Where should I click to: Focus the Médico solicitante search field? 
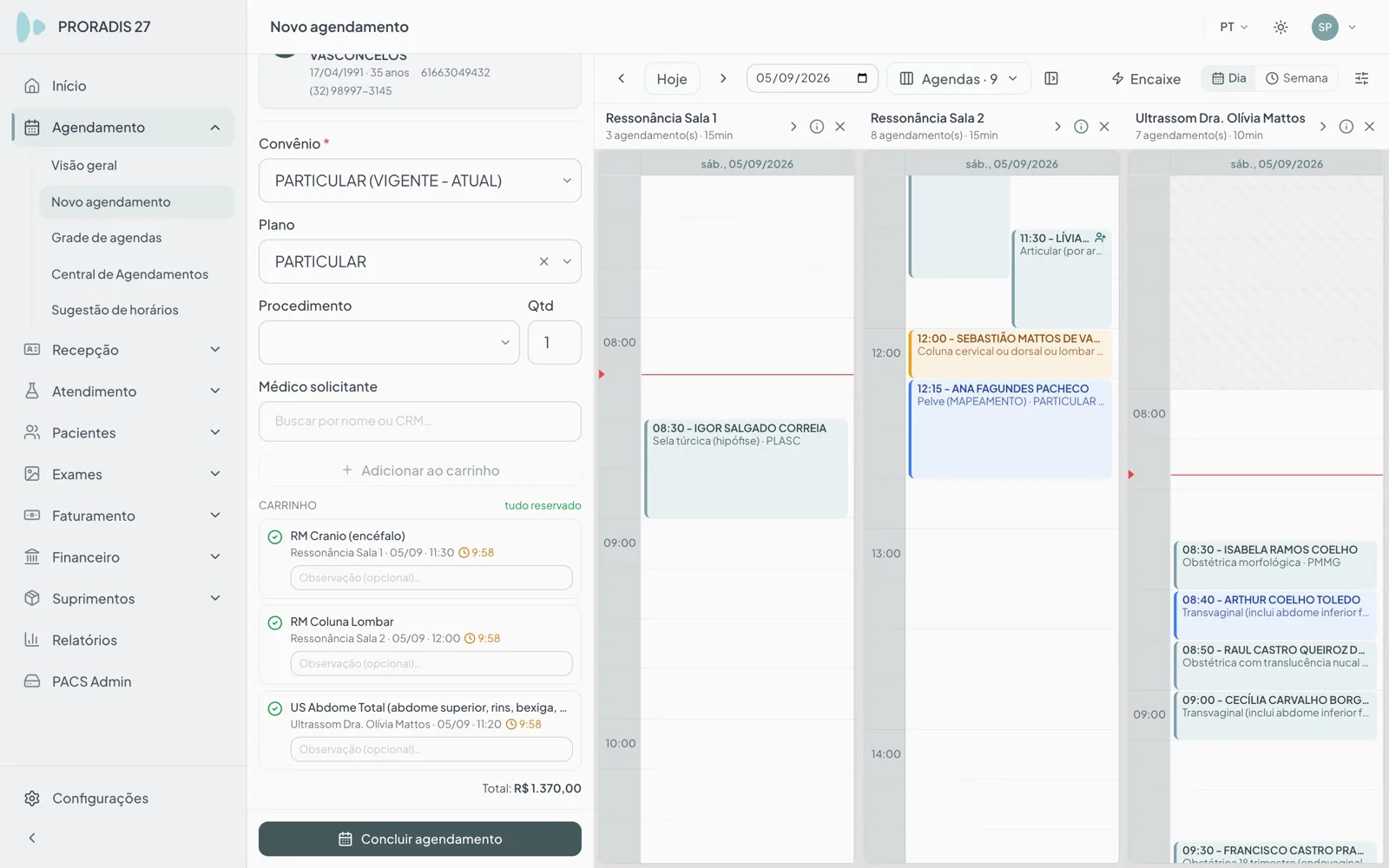pyautogui.click(x=420, y=421)
